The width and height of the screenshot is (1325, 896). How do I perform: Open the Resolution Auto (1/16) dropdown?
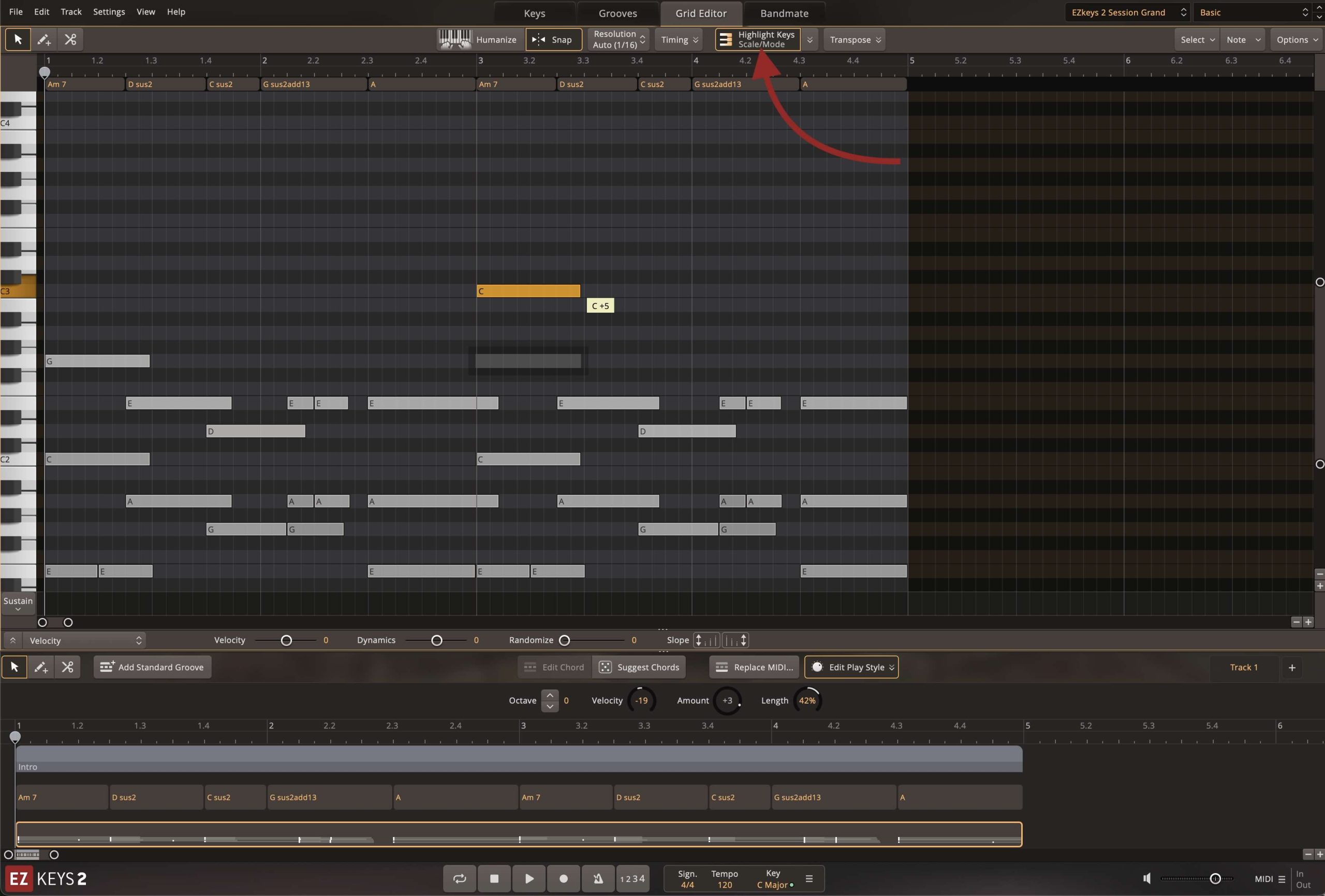tap(618, 39)
